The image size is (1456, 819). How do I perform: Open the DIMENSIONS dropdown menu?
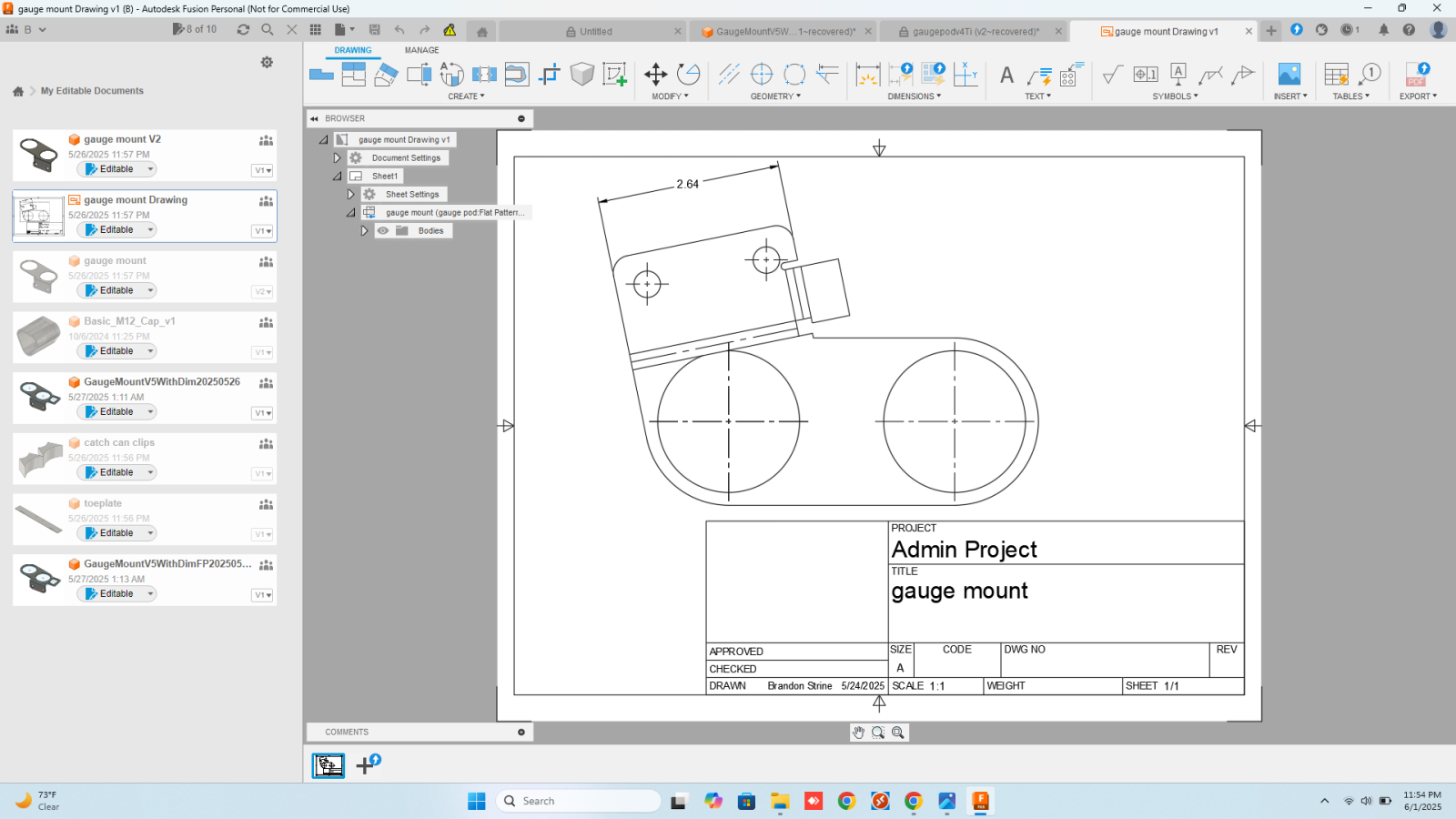tap(915, 96)
